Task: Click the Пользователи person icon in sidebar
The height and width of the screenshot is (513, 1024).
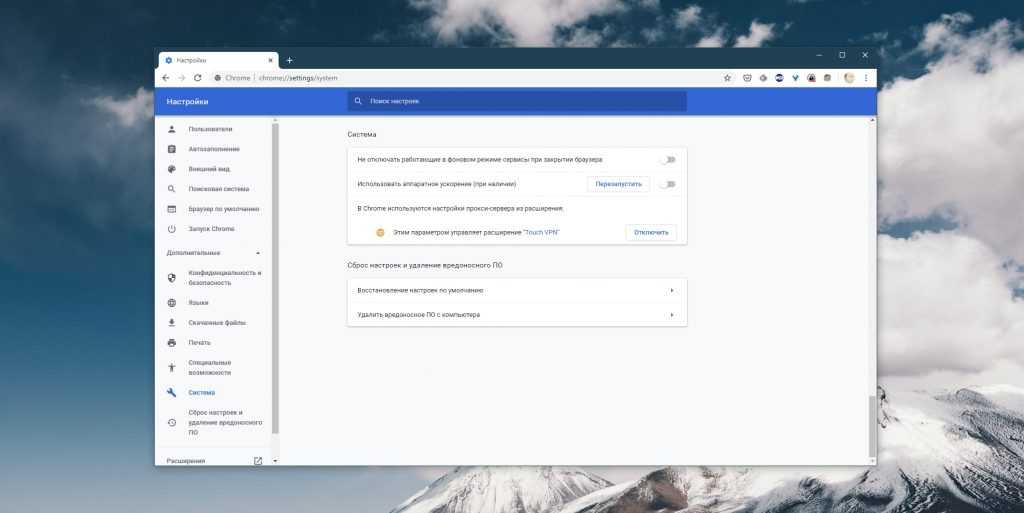Action: pos(172,129)
